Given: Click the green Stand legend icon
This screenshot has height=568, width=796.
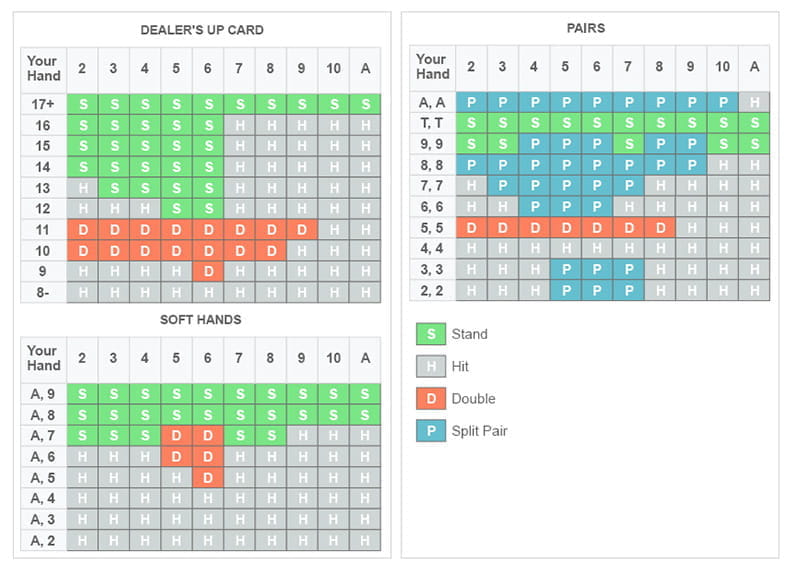Looking at the screenshot, I should (x=429, y=334).
